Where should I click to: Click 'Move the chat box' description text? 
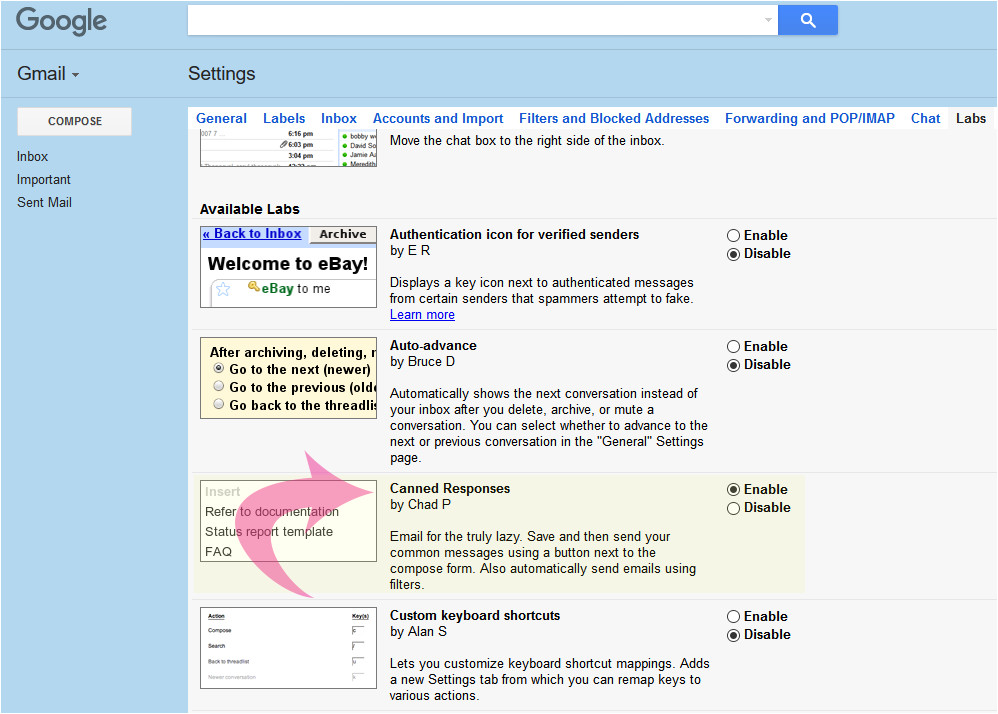coord(527,141)
